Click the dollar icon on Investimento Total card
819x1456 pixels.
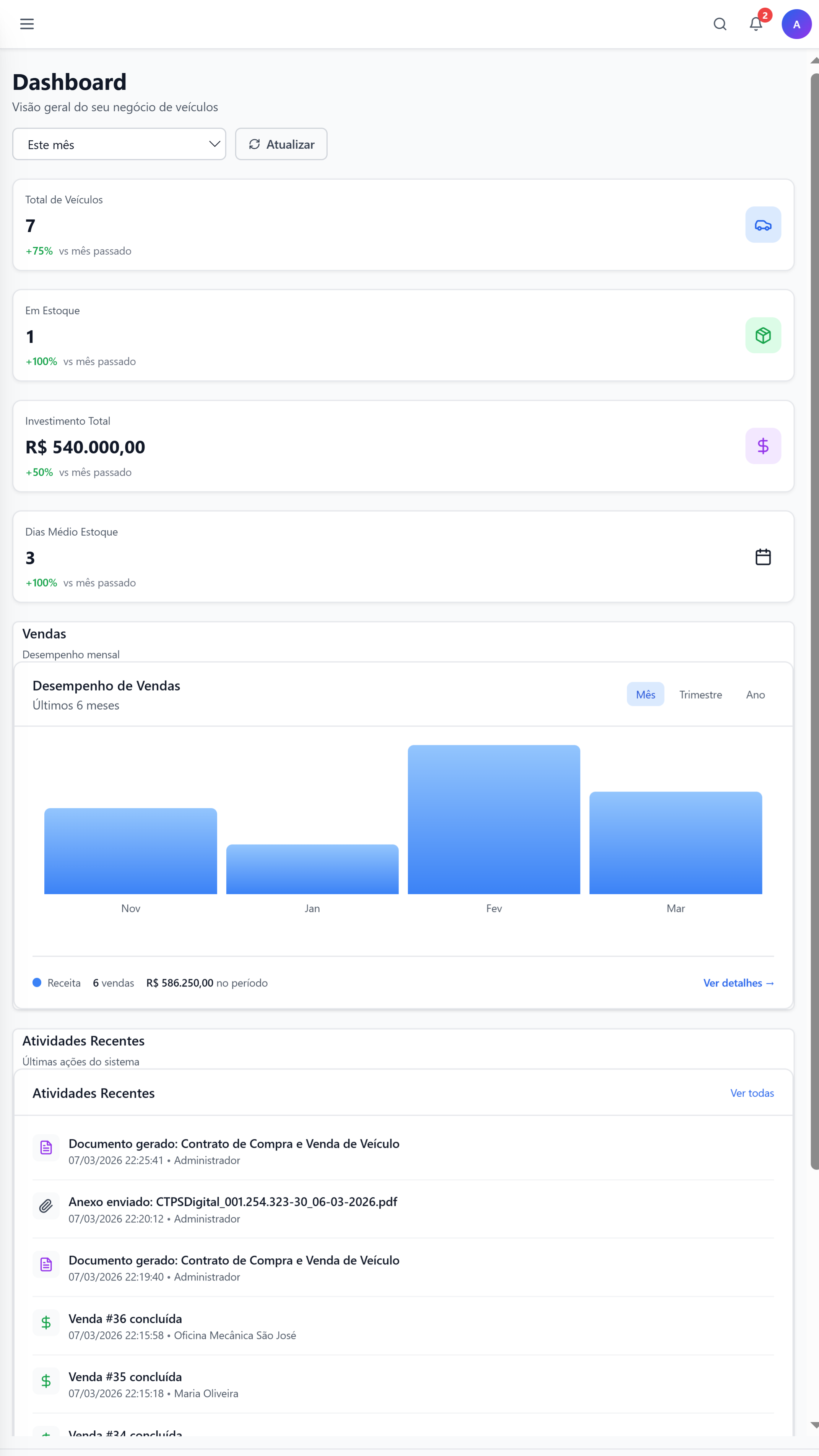click(x=763, y=446)
